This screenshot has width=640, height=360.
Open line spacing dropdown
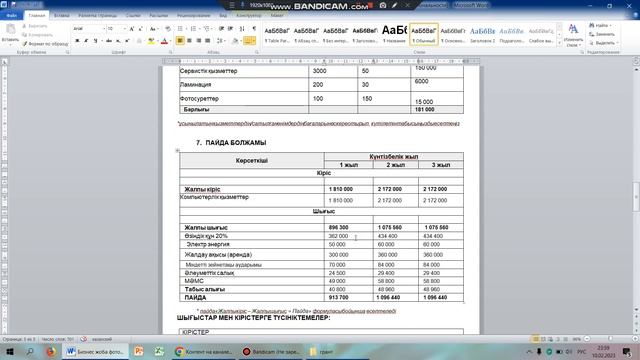coord(221,41)
